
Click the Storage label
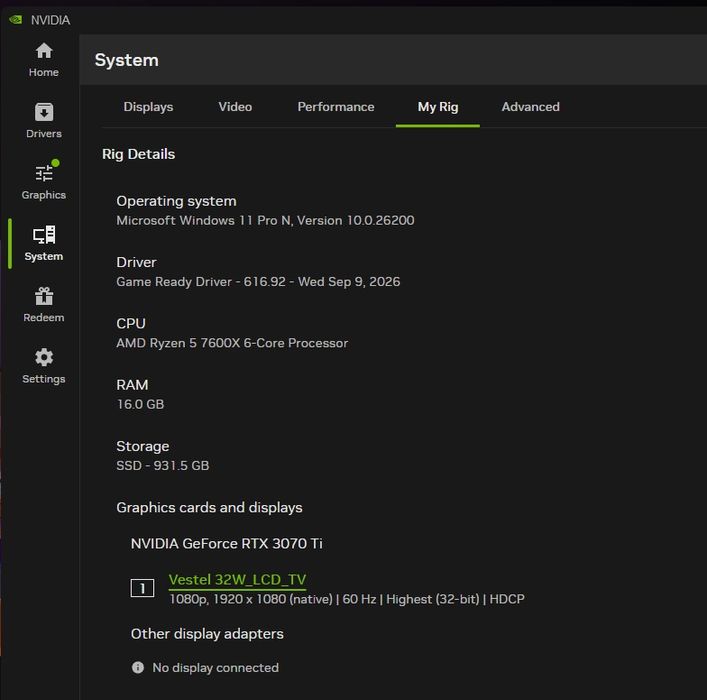143,447
